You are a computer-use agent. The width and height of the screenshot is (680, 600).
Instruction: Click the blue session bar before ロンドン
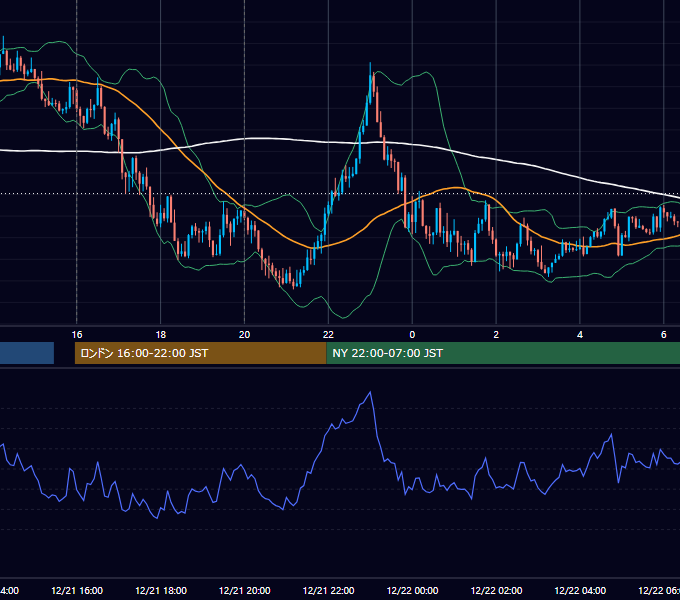[27, 353]
